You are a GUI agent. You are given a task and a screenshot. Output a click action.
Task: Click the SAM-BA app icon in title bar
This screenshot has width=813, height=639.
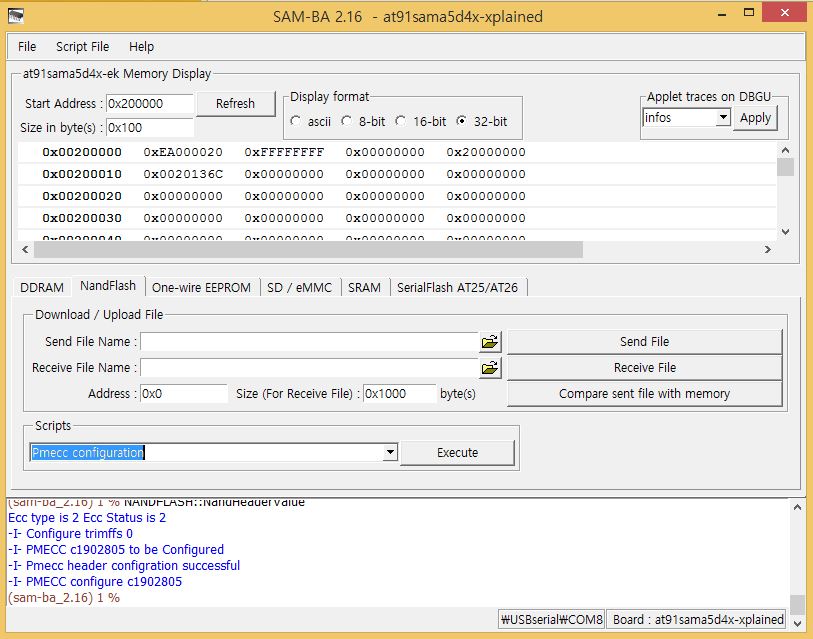(x=16, y=16)
